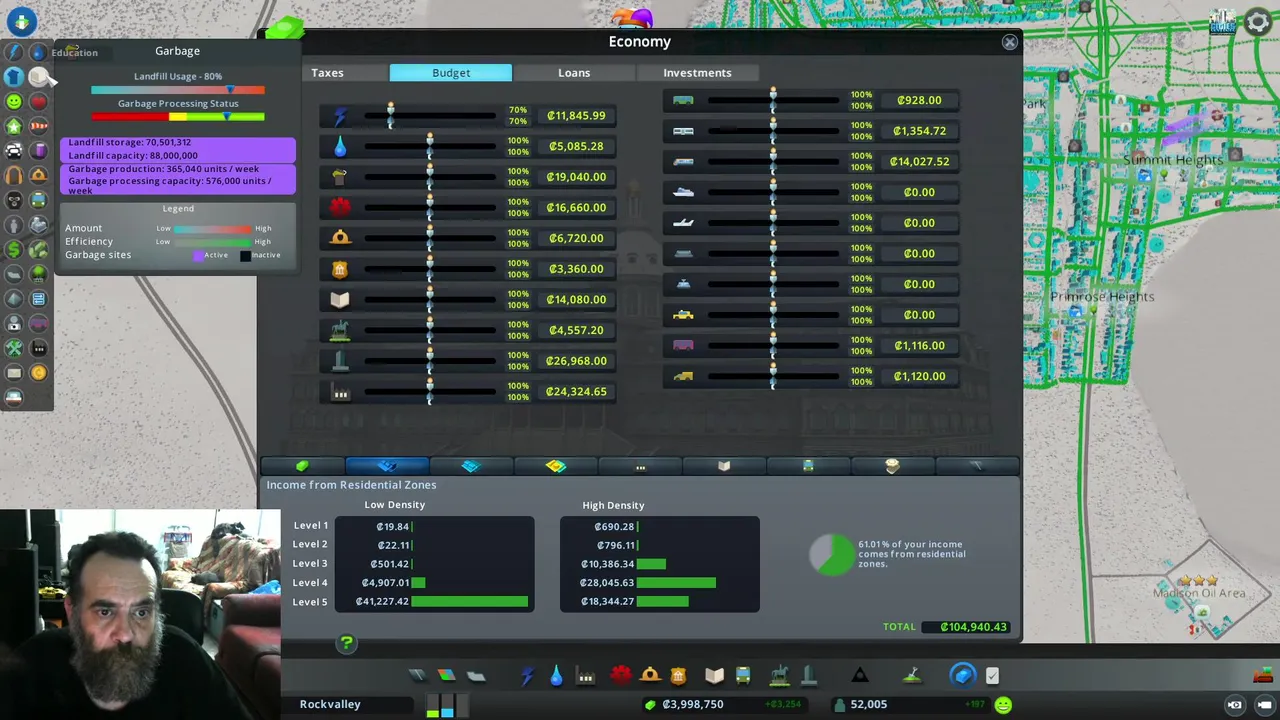Open the Roads build menu
This screenshot has height=720, width=1280.
[417, 676]
